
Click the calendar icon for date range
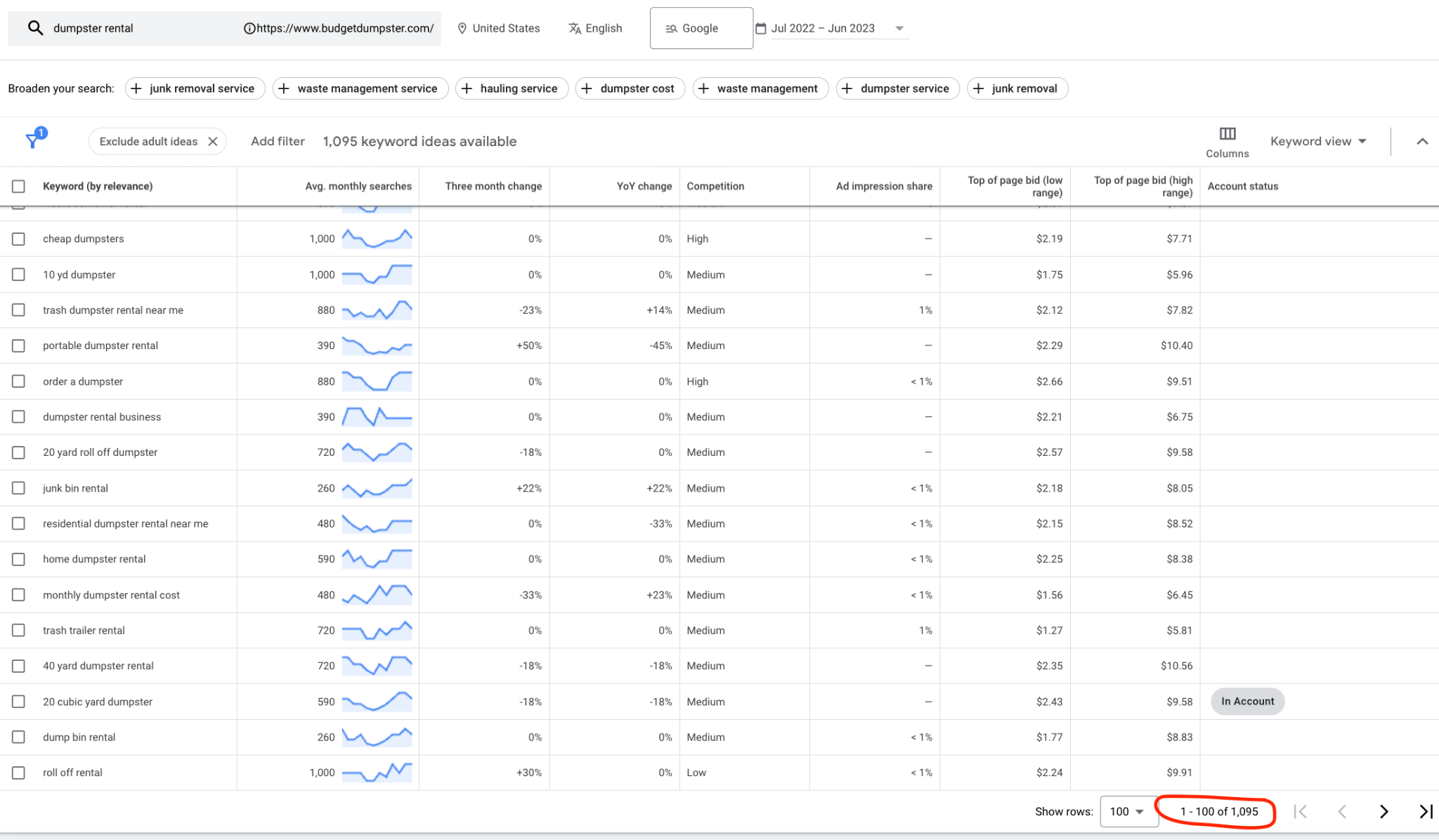tap(760, 28)
